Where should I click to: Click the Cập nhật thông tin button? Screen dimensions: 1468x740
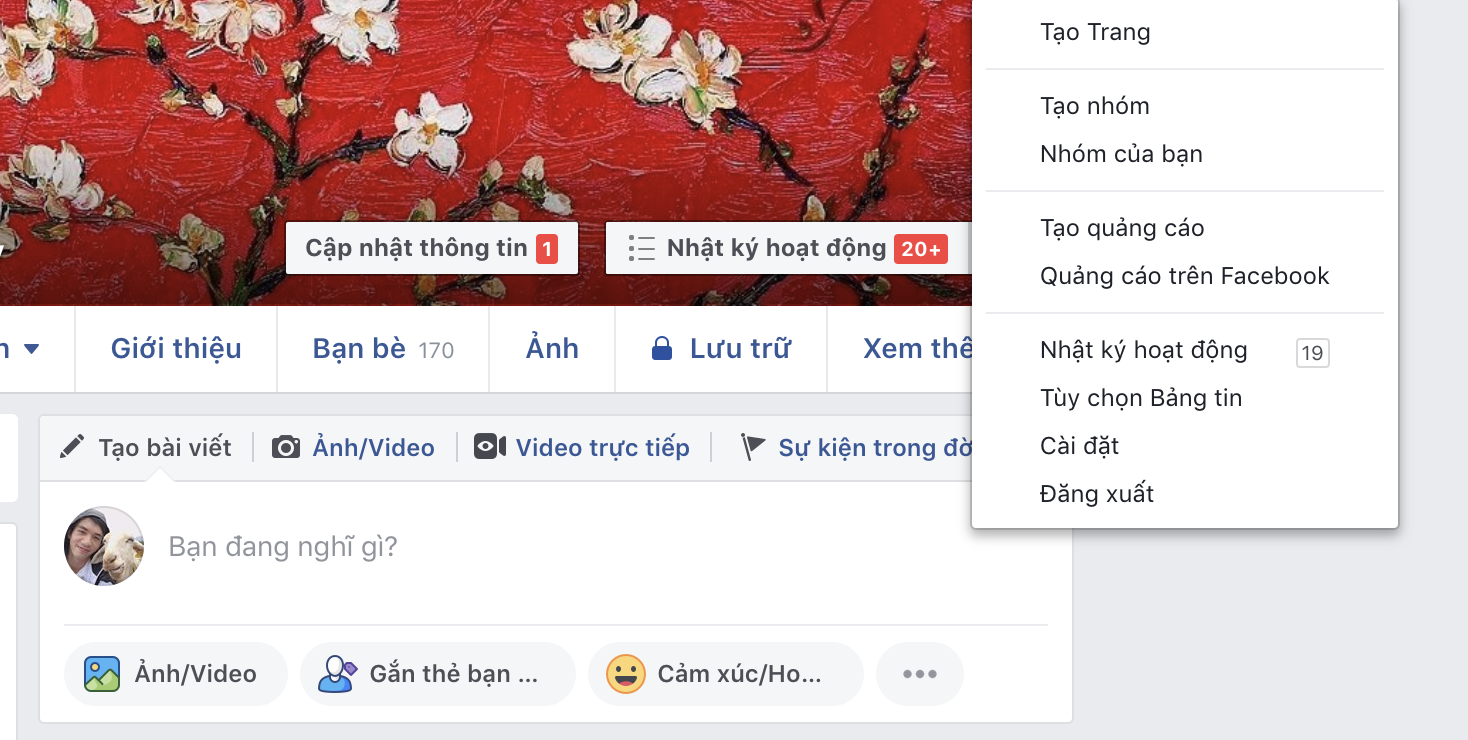click(431, 248)
